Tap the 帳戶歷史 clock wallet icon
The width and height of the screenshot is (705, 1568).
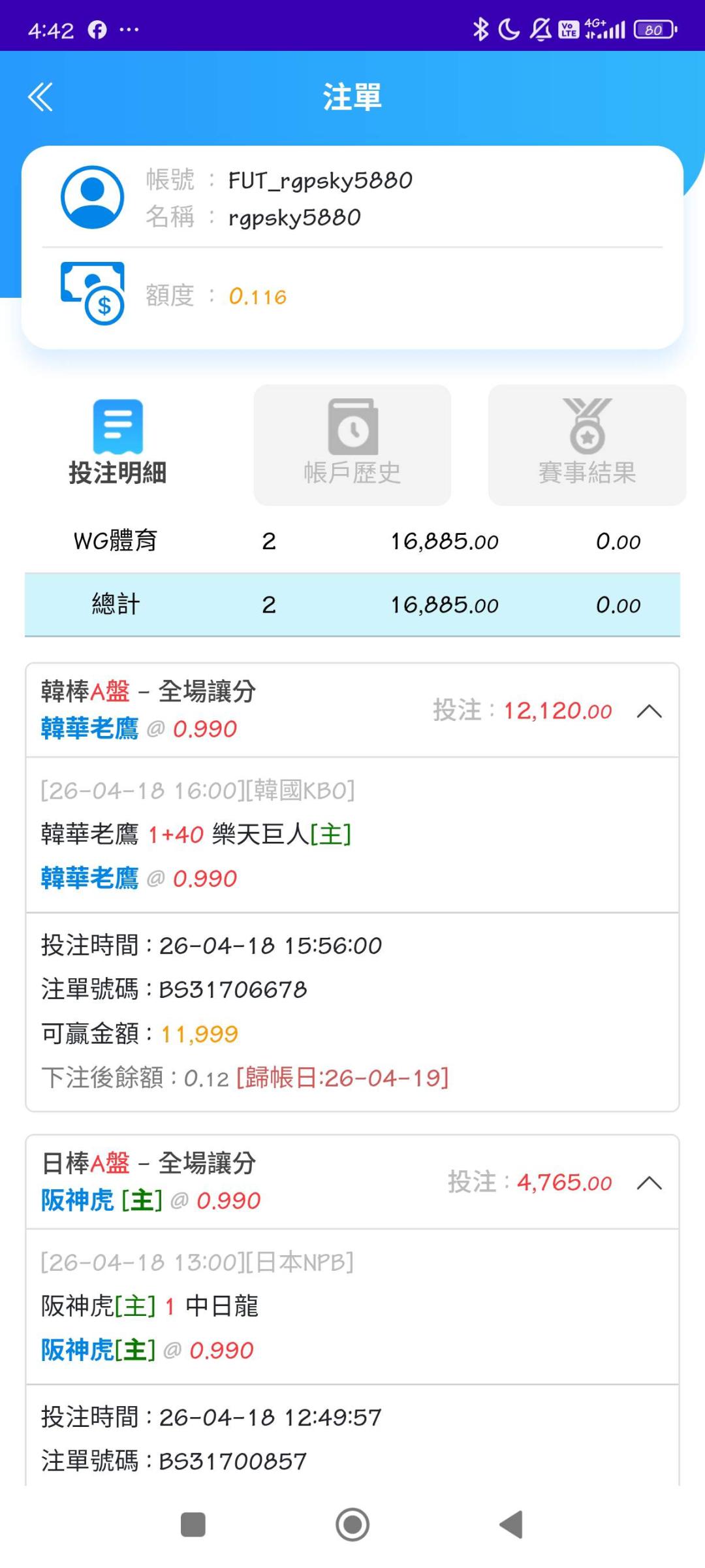pyautogui.click(x=352, y=426)
